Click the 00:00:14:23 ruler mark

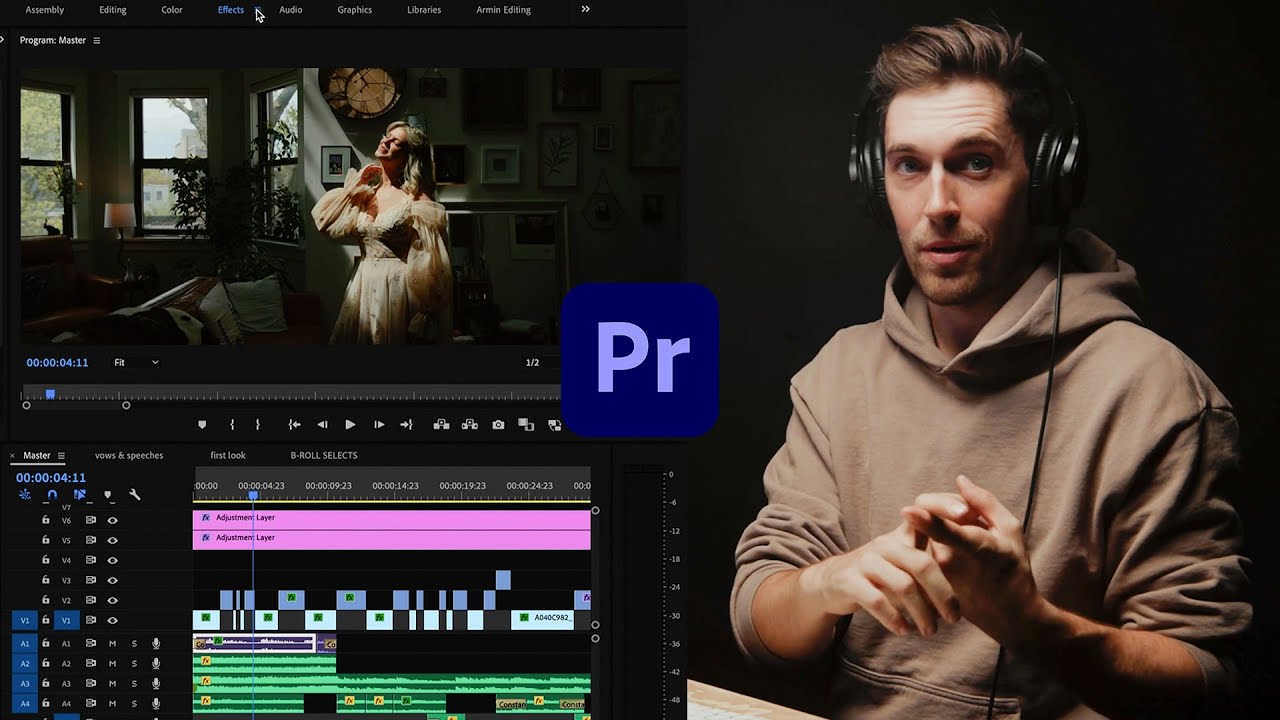point(395,486)
